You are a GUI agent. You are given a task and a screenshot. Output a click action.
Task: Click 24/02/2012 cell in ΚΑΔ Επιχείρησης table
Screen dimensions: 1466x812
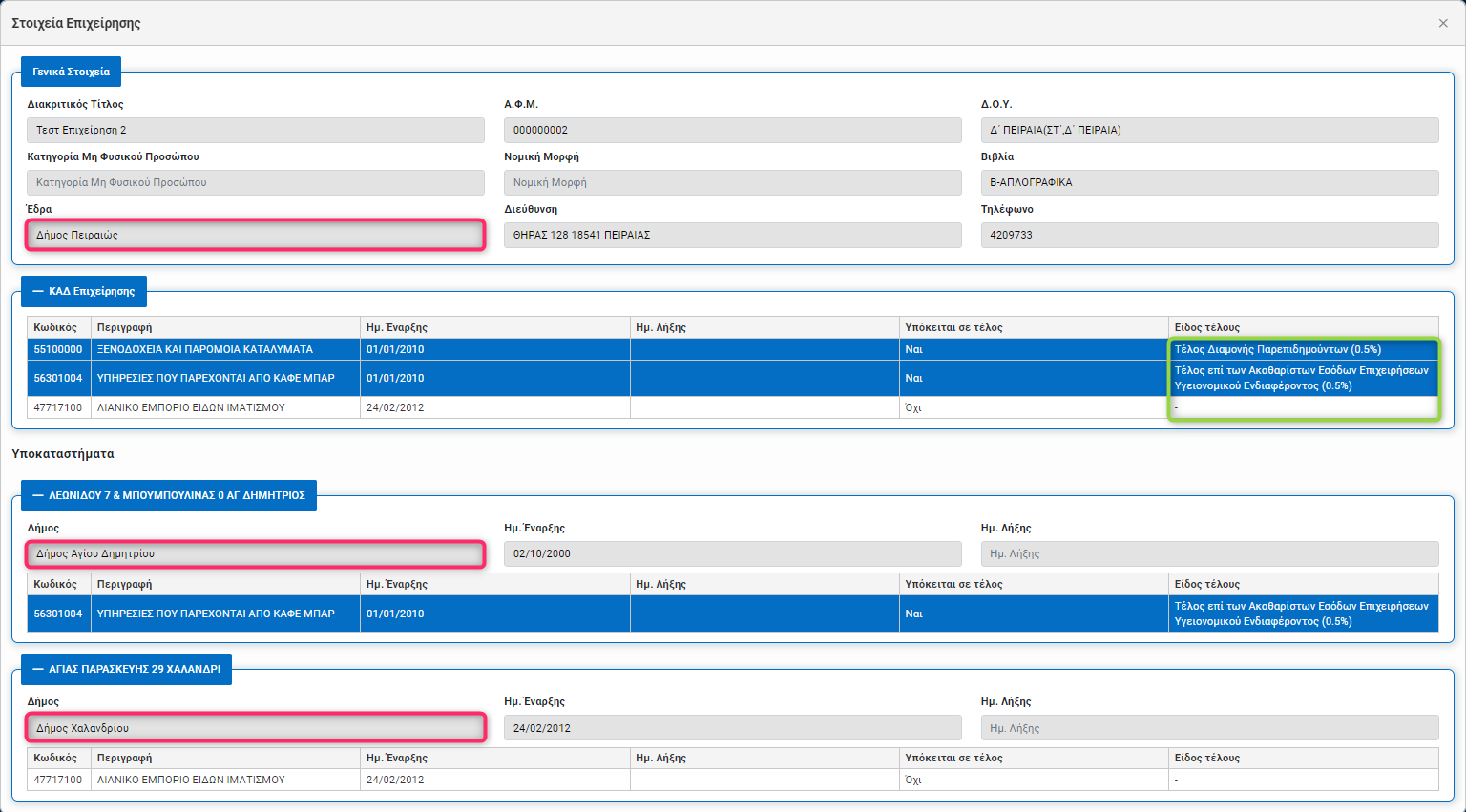[x=495, y=407]
